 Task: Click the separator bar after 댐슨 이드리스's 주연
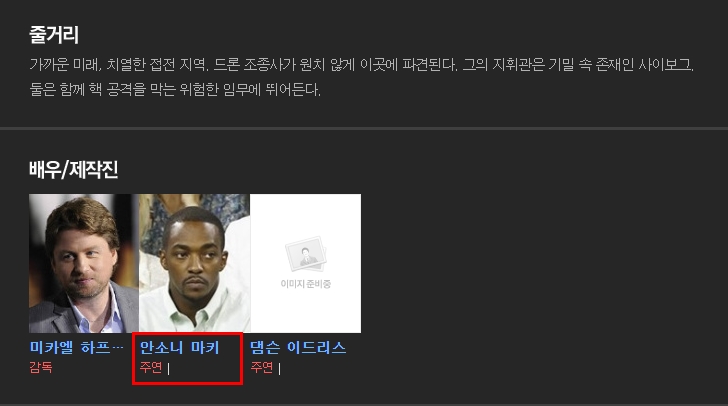279,368
